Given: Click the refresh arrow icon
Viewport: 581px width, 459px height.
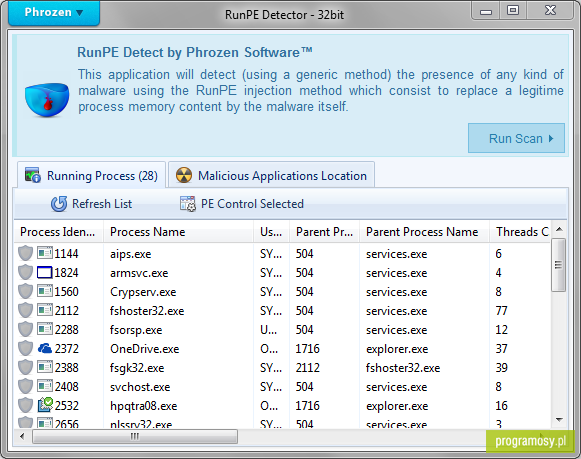Looking at the screenshot, I should pos(59,204).
